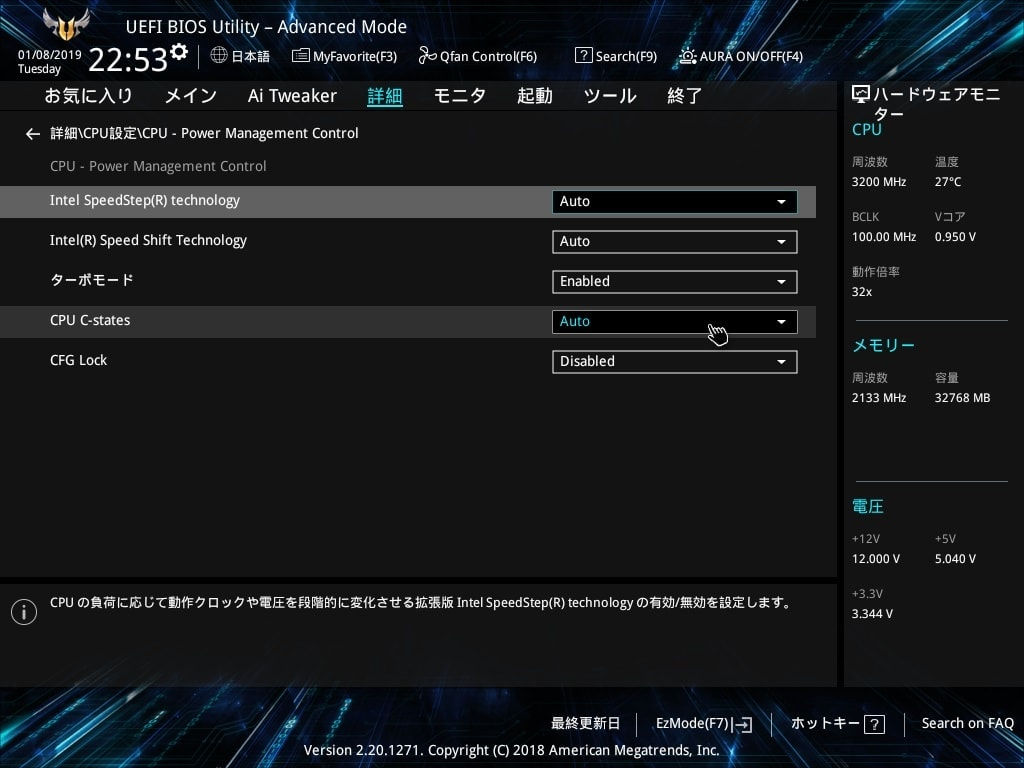The width and height of the screenshot is (1024, 768).
Task: Click the MyFavorite list icon
Action: click(300, 56)
